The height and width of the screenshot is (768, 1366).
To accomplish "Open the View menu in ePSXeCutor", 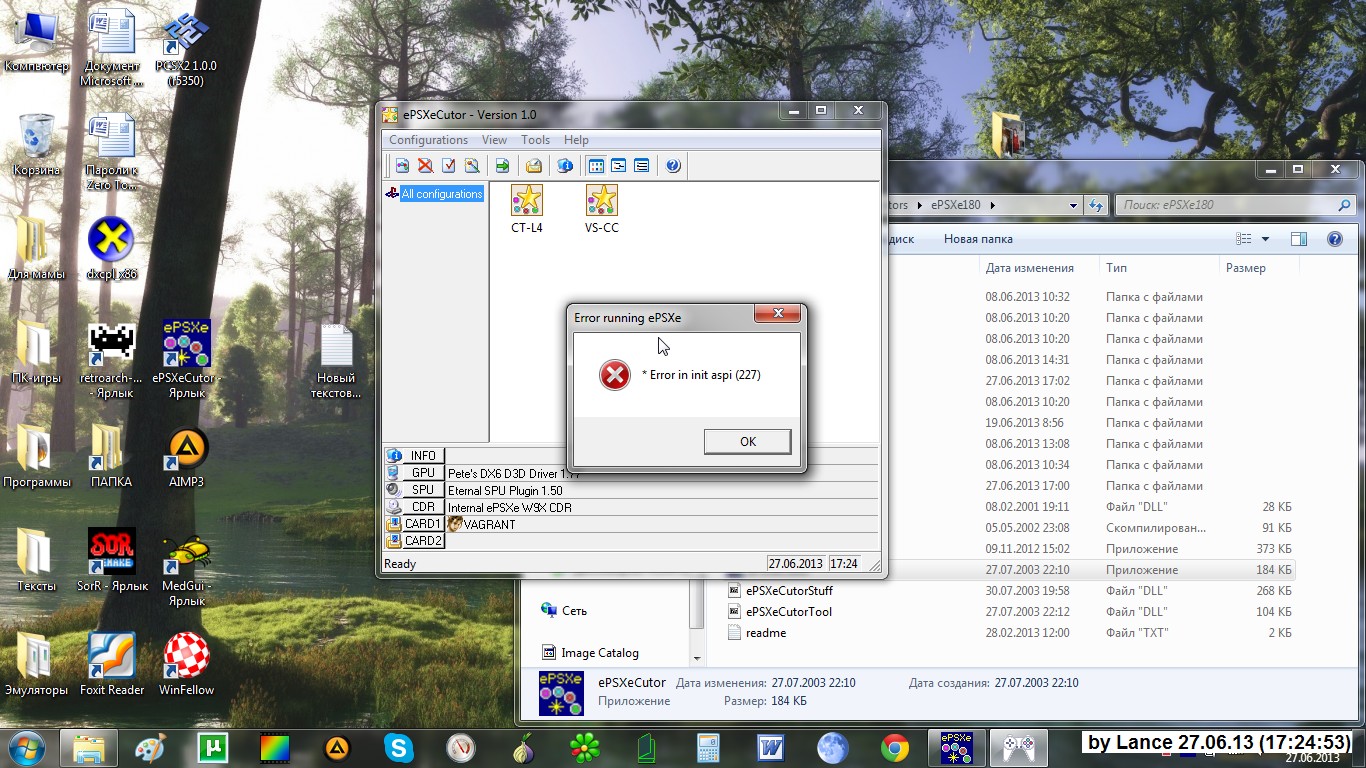I will [x=494, y=140].
